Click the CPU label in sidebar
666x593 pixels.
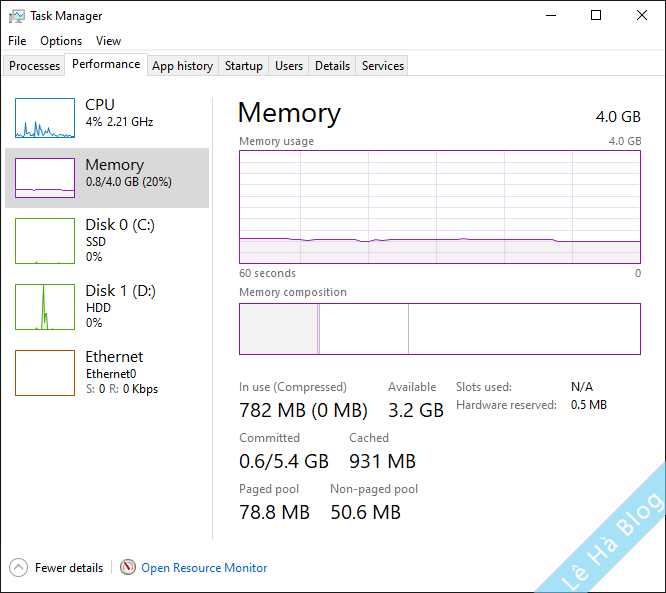tap(100, 104)
